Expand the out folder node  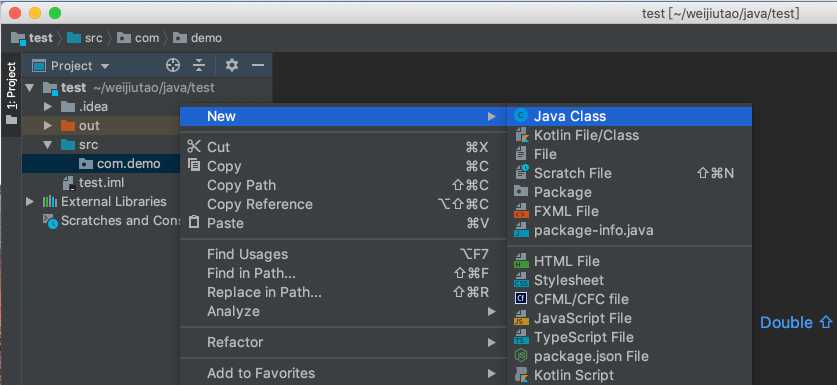(x=48, y=126)
